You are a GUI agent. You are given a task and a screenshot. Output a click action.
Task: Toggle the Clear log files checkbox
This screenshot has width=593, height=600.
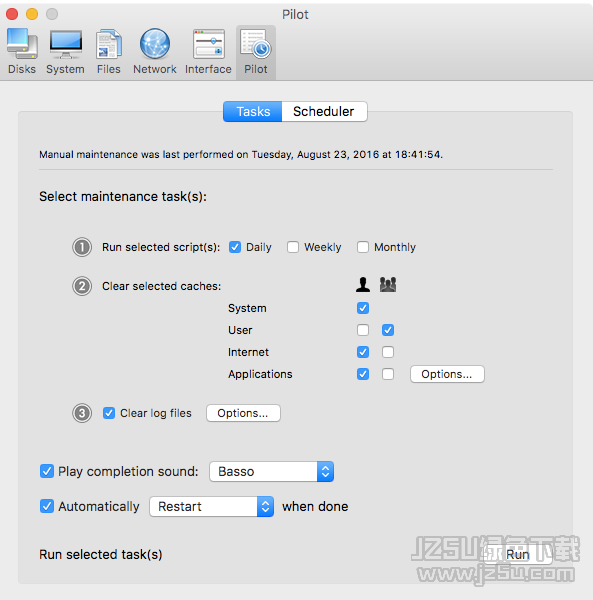coord(109,413)
